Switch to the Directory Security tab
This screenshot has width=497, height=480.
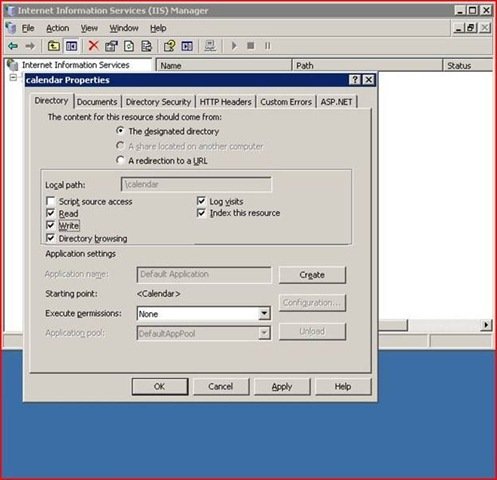tap(158, 102)
